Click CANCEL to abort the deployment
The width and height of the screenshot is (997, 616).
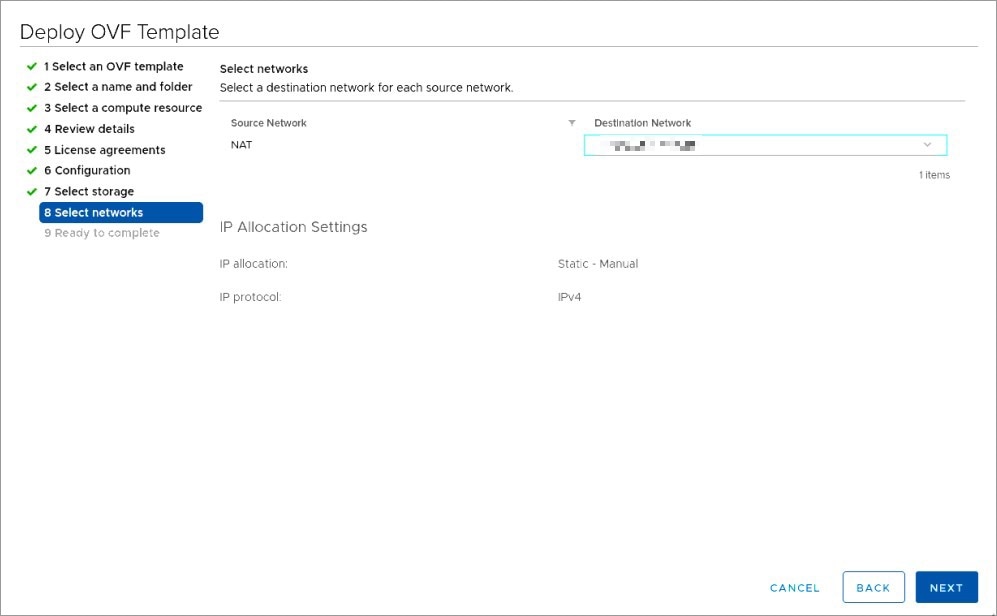click(793, 587)
